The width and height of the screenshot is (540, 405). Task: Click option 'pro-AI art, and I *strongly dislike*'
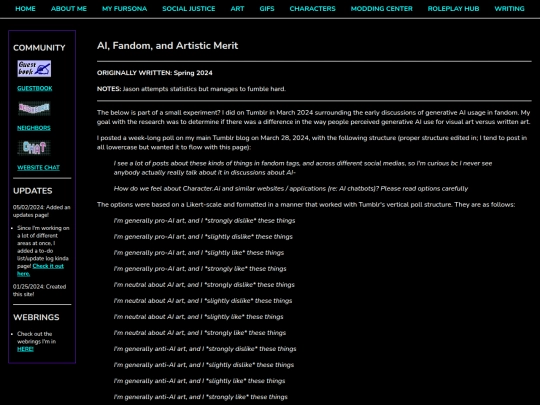[x=204, y=221]
